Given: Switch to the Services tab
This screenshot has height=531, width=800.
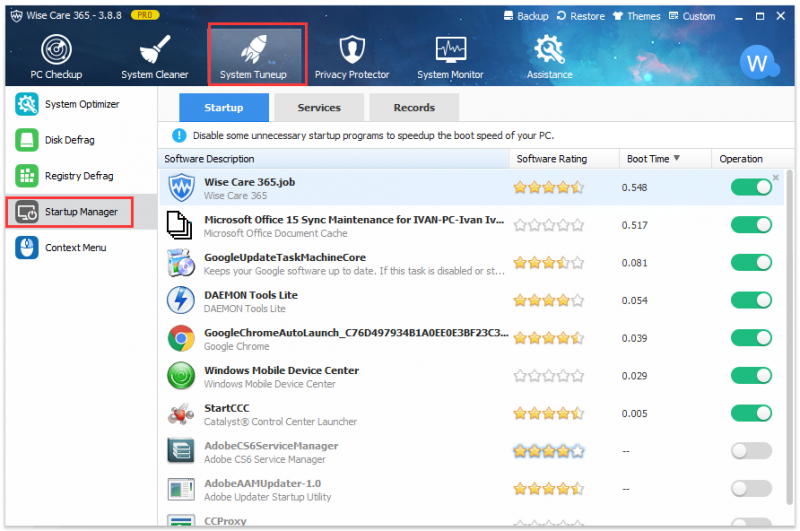Looking at the screenshot, I should pos(319,107).
